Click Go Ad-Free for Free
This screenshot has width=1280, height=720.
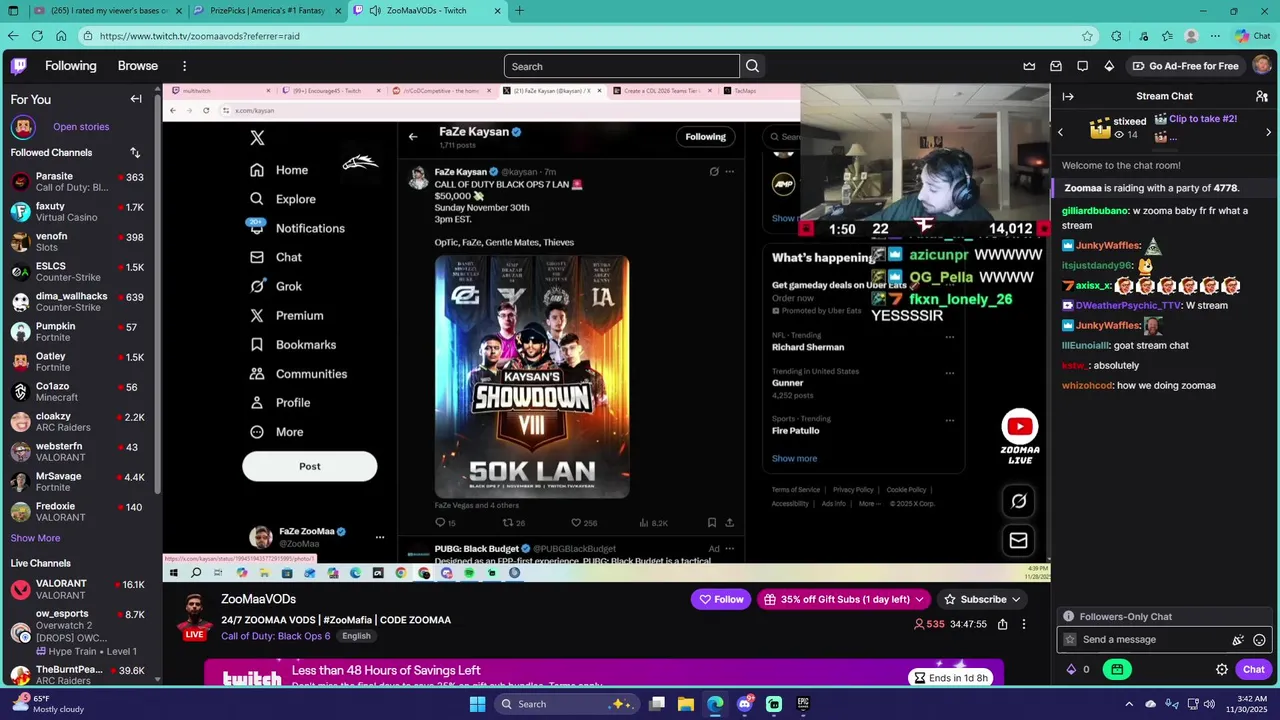[1185, 66]
